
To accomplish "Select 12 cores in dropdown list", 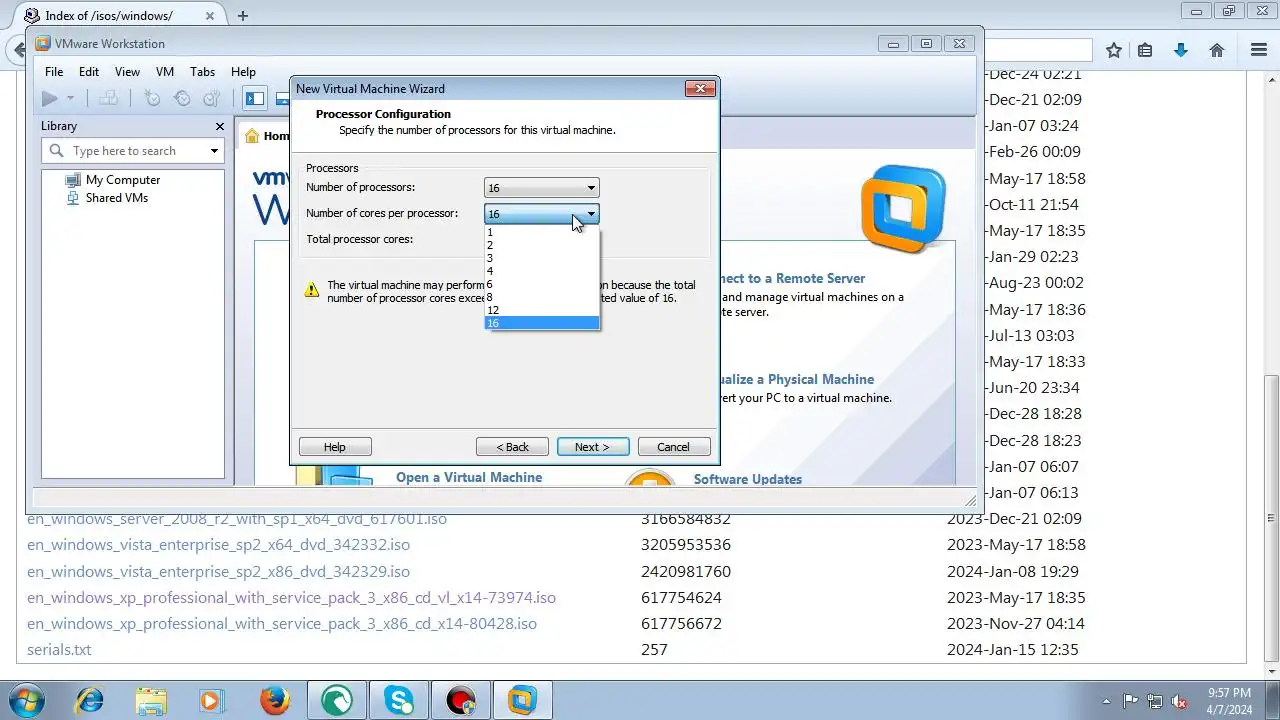I will coord(541,310).
